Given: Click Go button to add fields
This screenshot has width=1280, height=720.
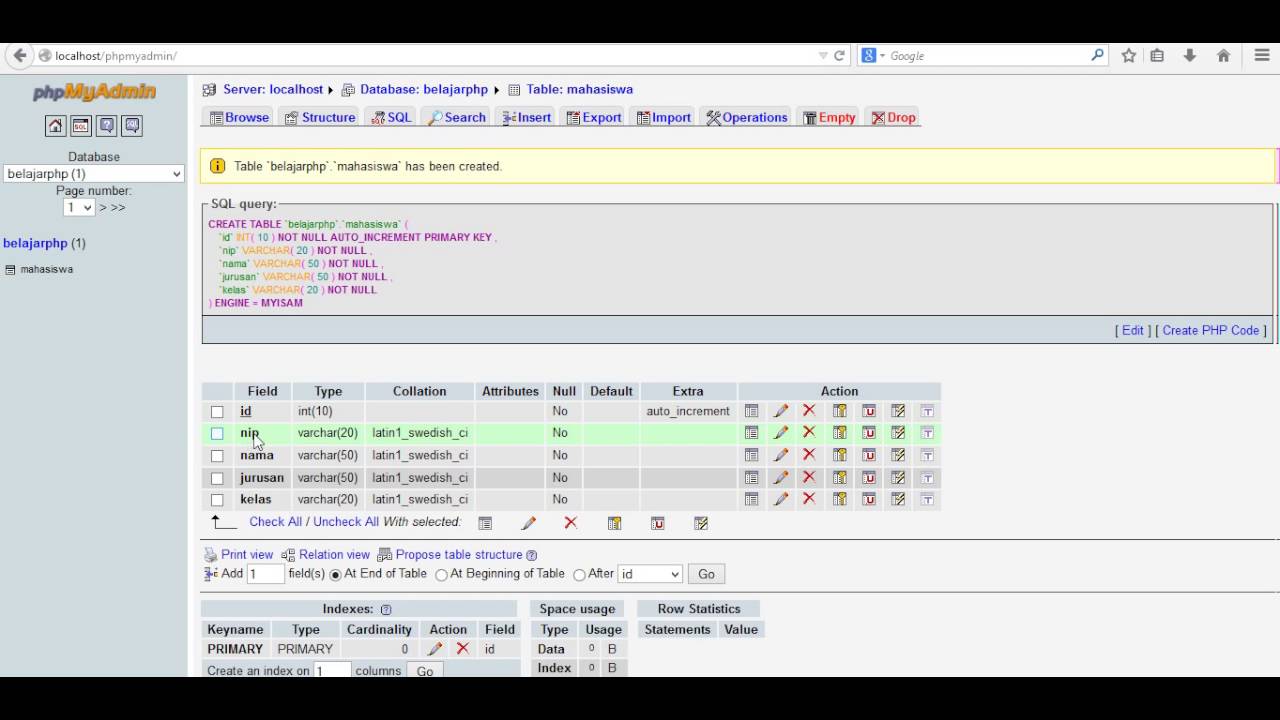Looking at the screenshot, I should [706, 574].
